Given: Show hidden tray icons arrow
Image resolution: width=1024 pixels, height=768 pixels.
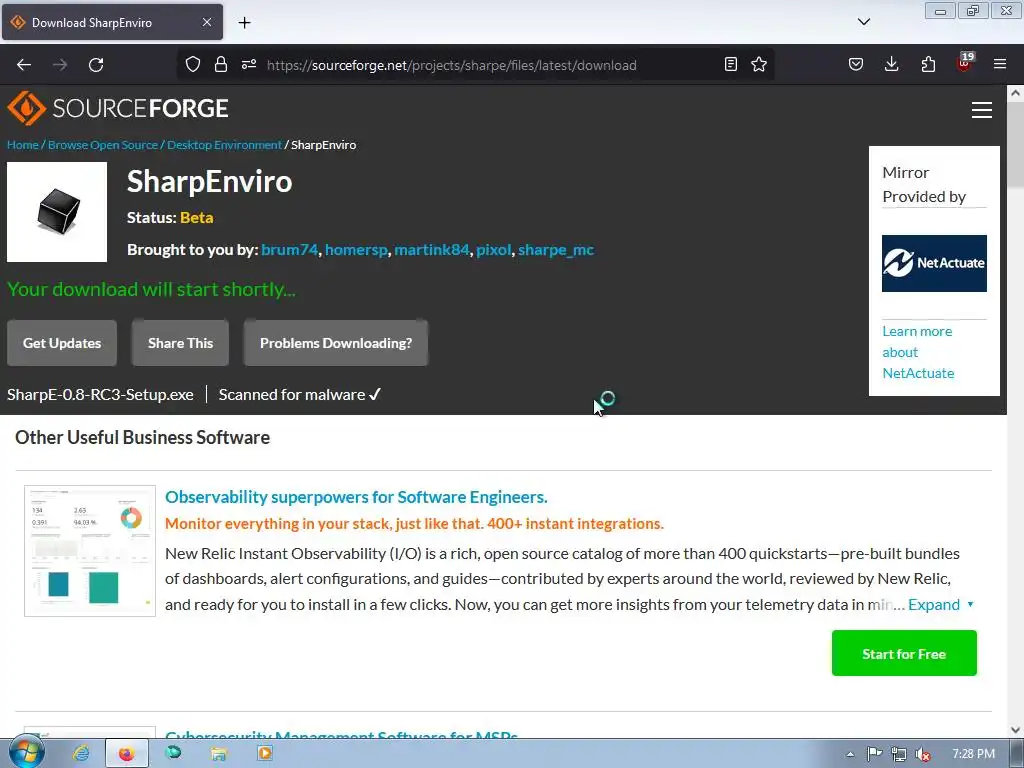Looking at the screenshot, I should pos(850,754).
